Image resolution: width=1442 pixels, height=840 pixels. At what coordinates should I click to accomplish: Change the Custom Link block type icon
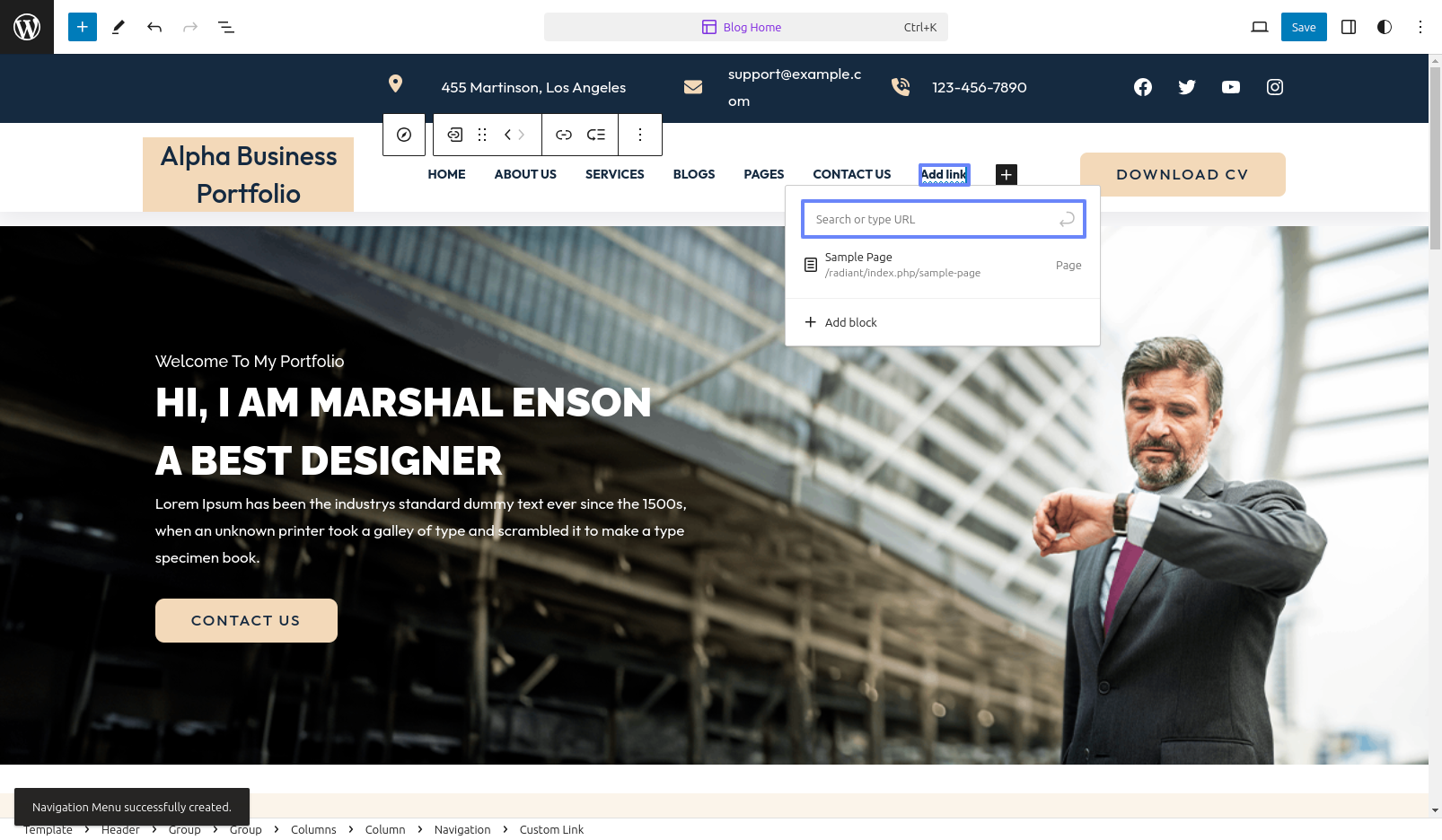pos(455,135)
